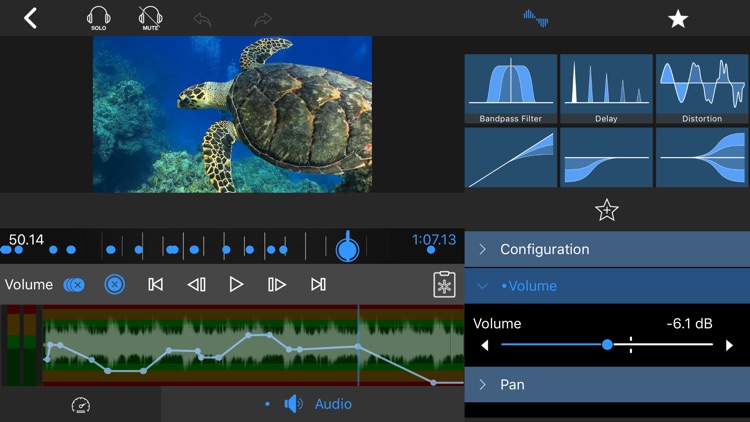Open the speed gauge tab
The height and width of the screenshot is (422, 750).
click(80, 405)
